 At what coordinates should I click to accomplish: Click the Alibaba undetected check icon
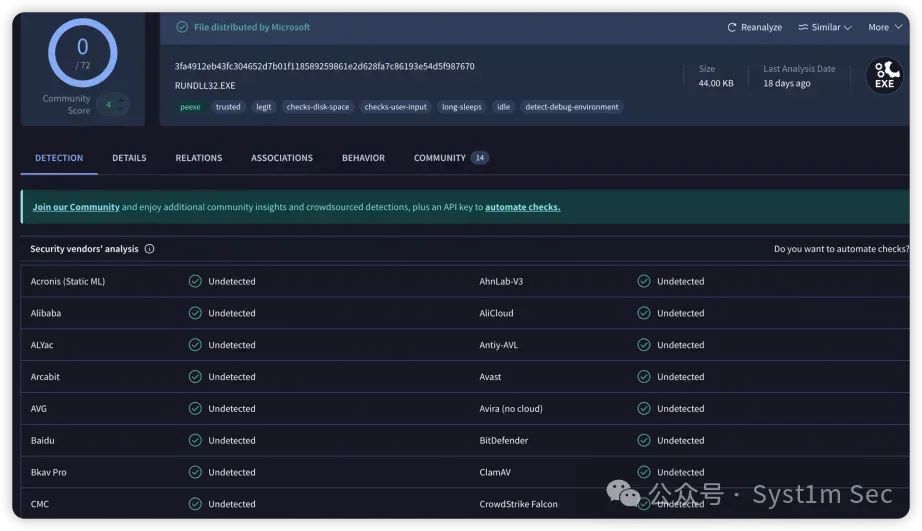coord(195,313)
